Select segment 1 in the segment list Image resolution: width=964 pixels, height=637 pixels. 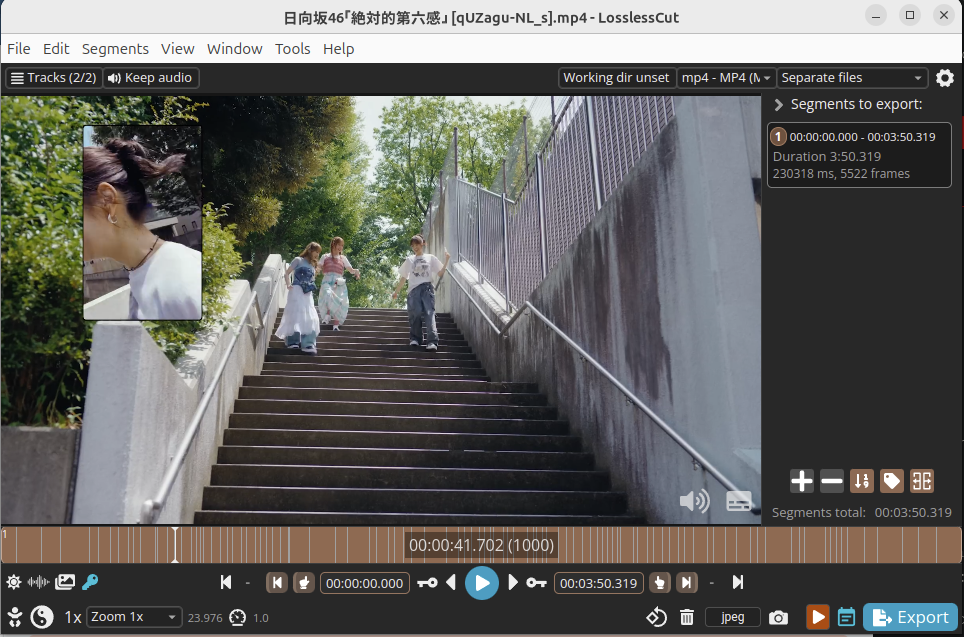click(x=859, y=155)
